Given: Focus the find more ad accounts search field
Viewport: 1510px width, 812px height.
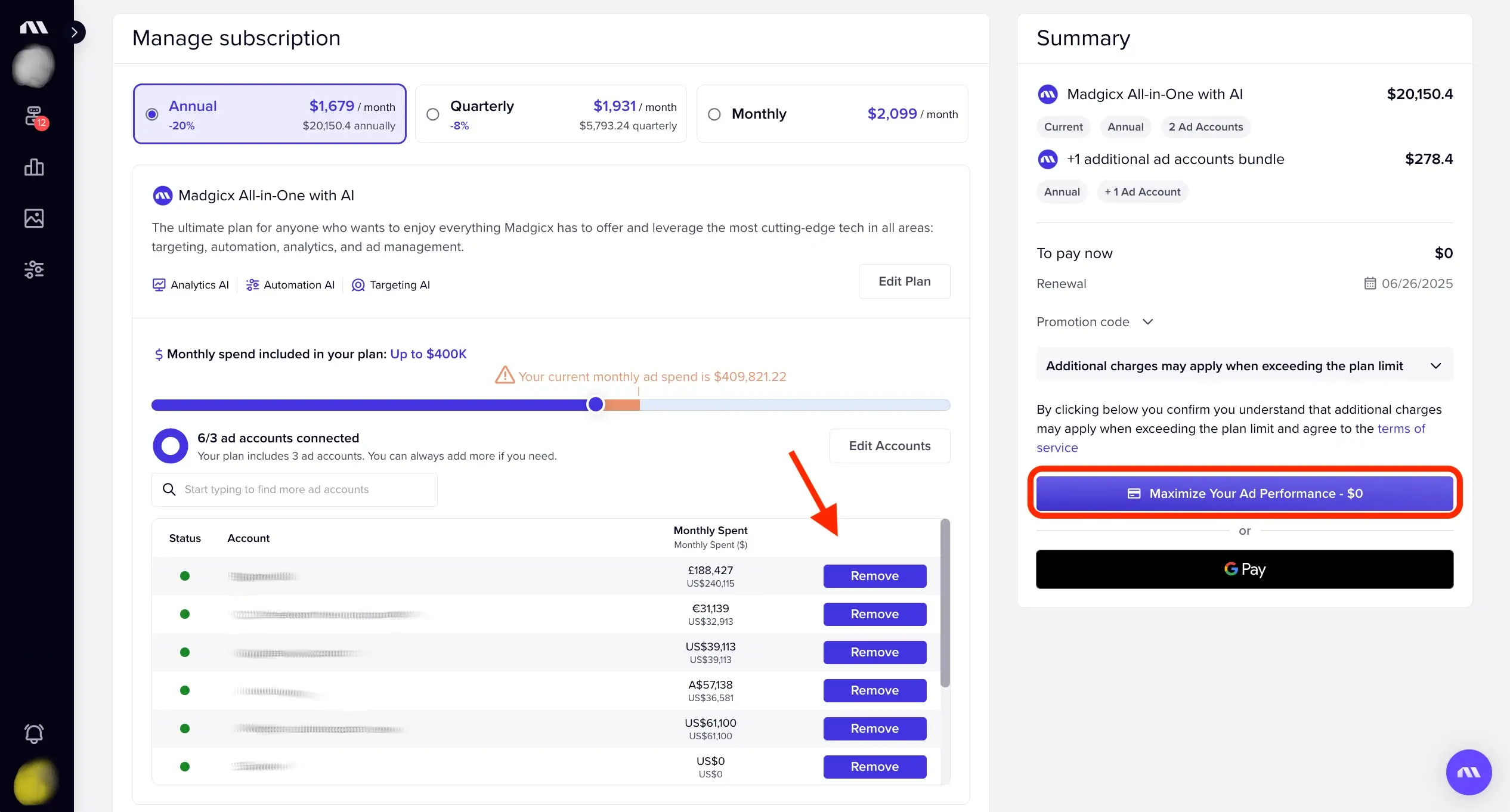Looking at the screenshot, I should pyautogui.click(x=295, y=489).
